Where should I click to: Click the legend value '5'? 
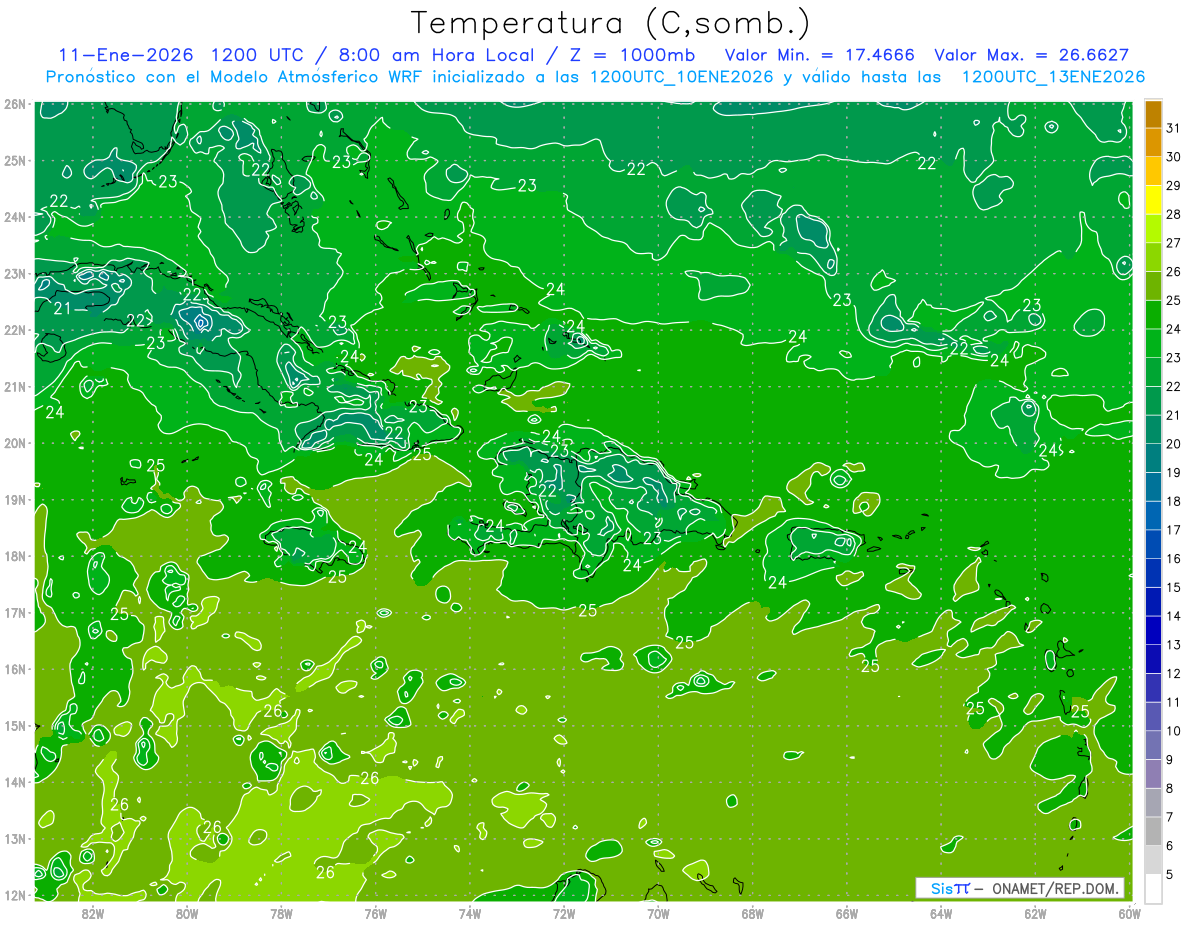[1170, 875]
